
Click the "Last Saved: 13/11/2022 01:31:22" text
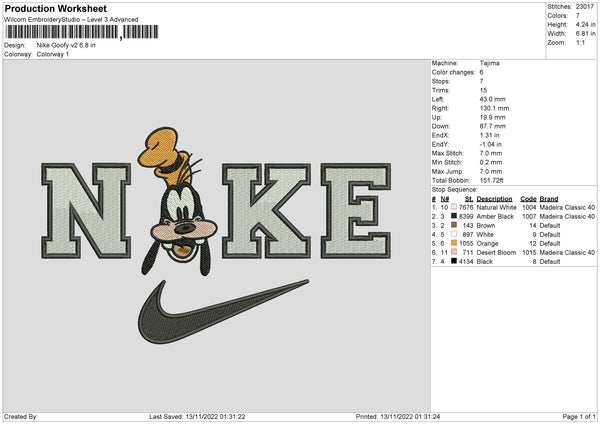(197, 417)
